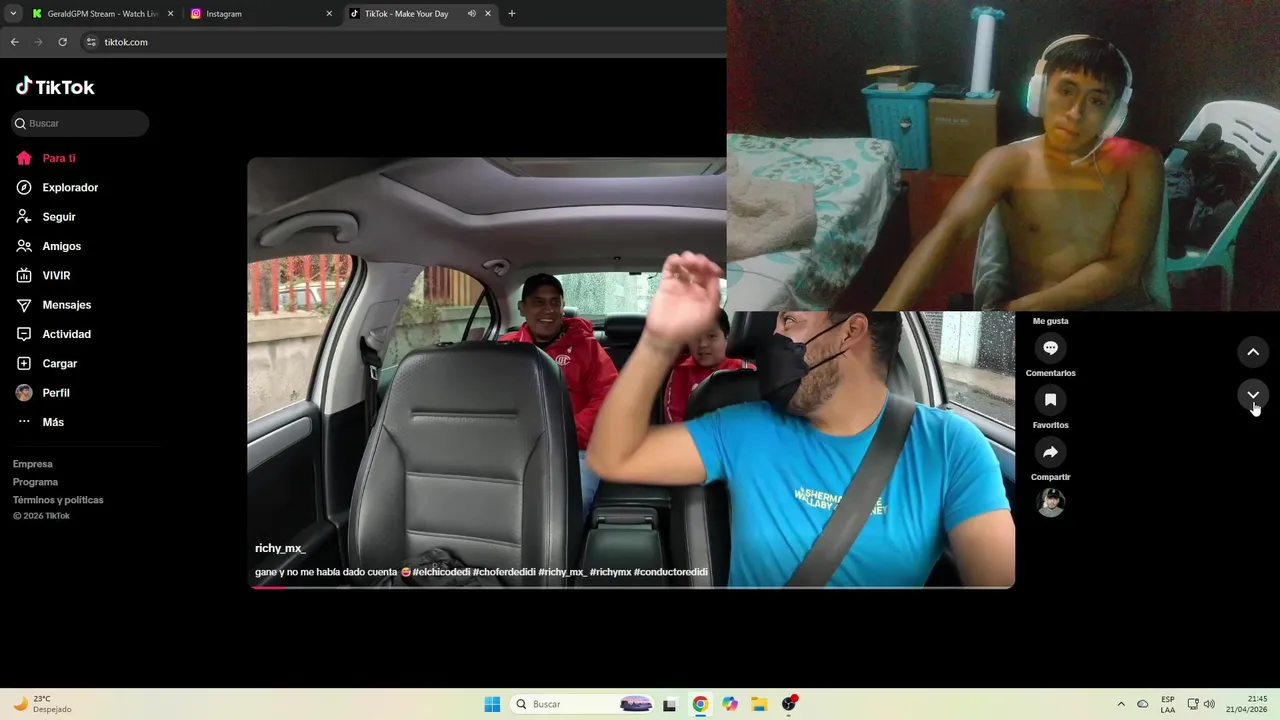Open Google Chrome from the taskbar
This screenshot has height=720, width=1280.
pos(700,704)
